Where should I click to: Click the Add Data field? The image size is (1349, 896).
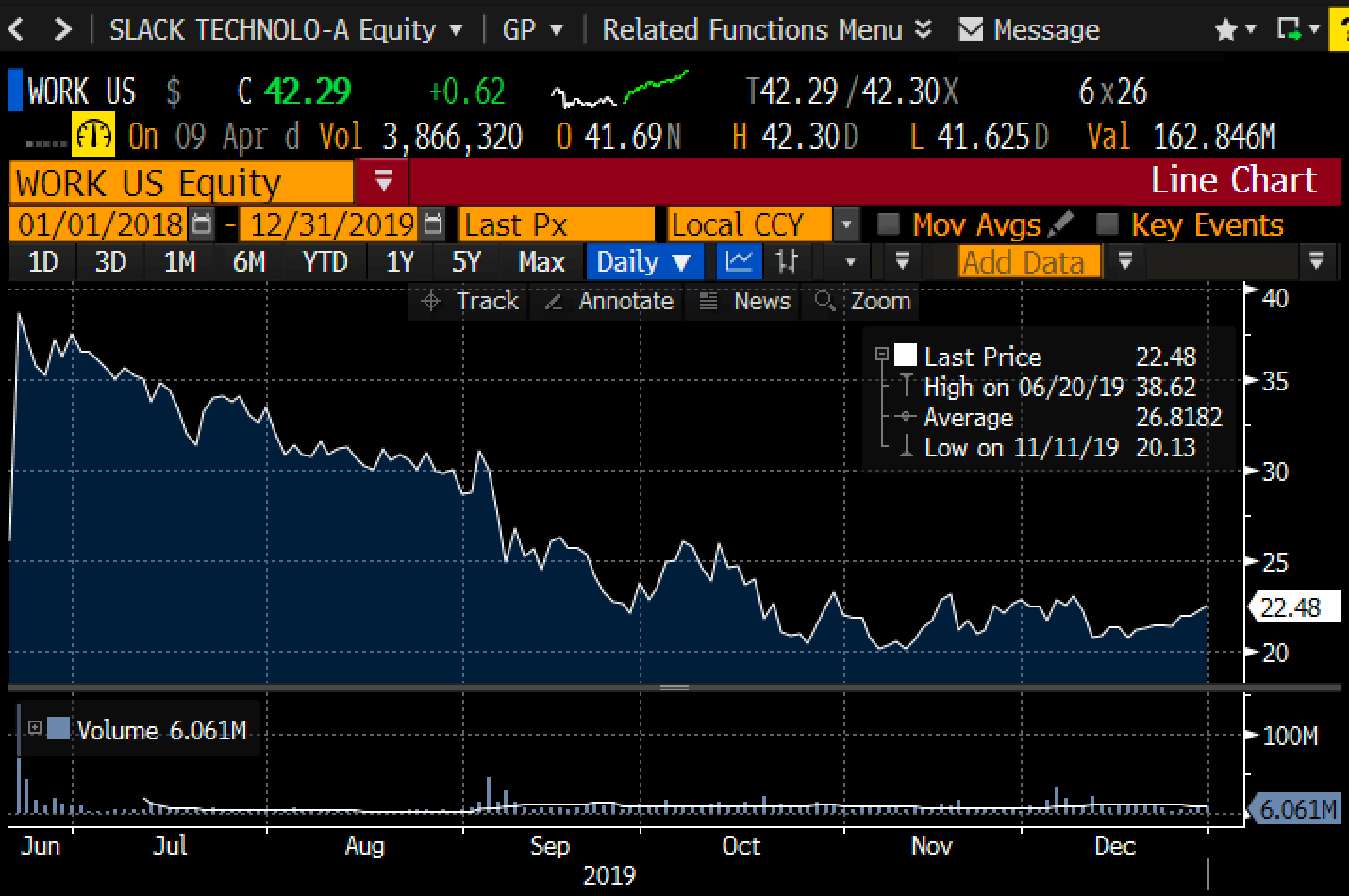click(x=1029, y=261)
